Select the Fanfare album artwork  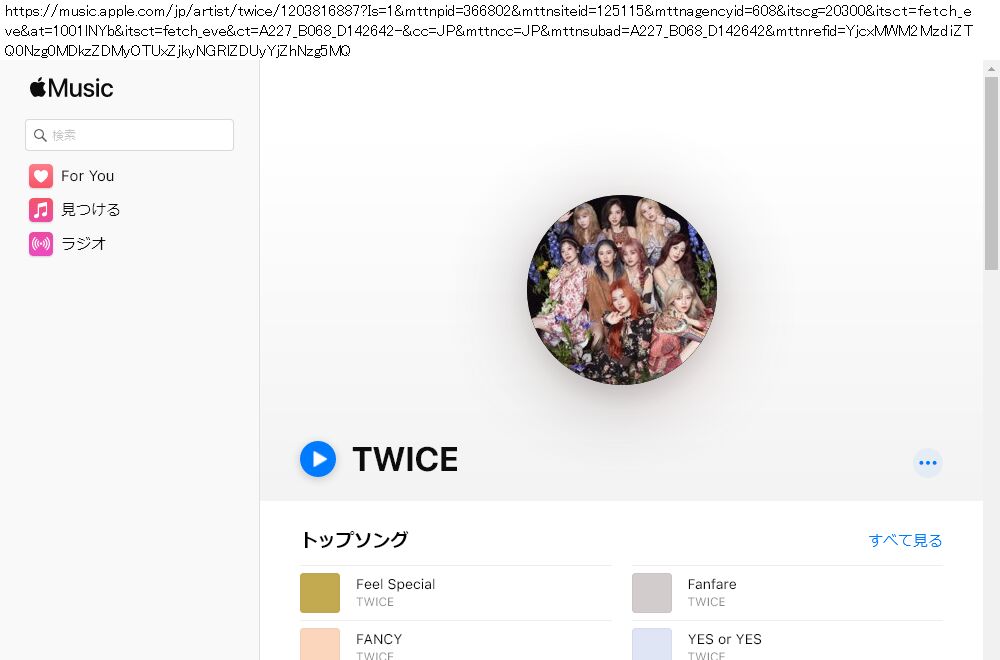tap(652, 593)
